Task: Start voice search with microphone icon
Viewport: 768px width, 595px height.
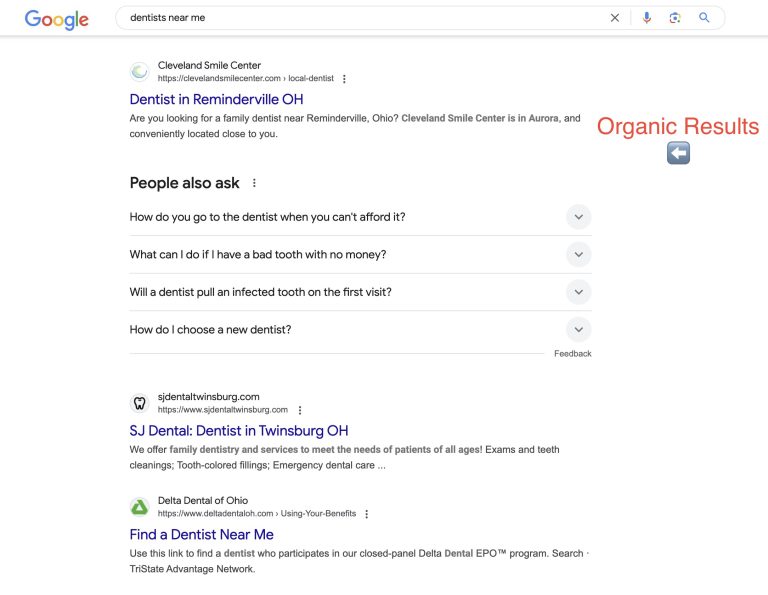Action: tap(647, 18)
